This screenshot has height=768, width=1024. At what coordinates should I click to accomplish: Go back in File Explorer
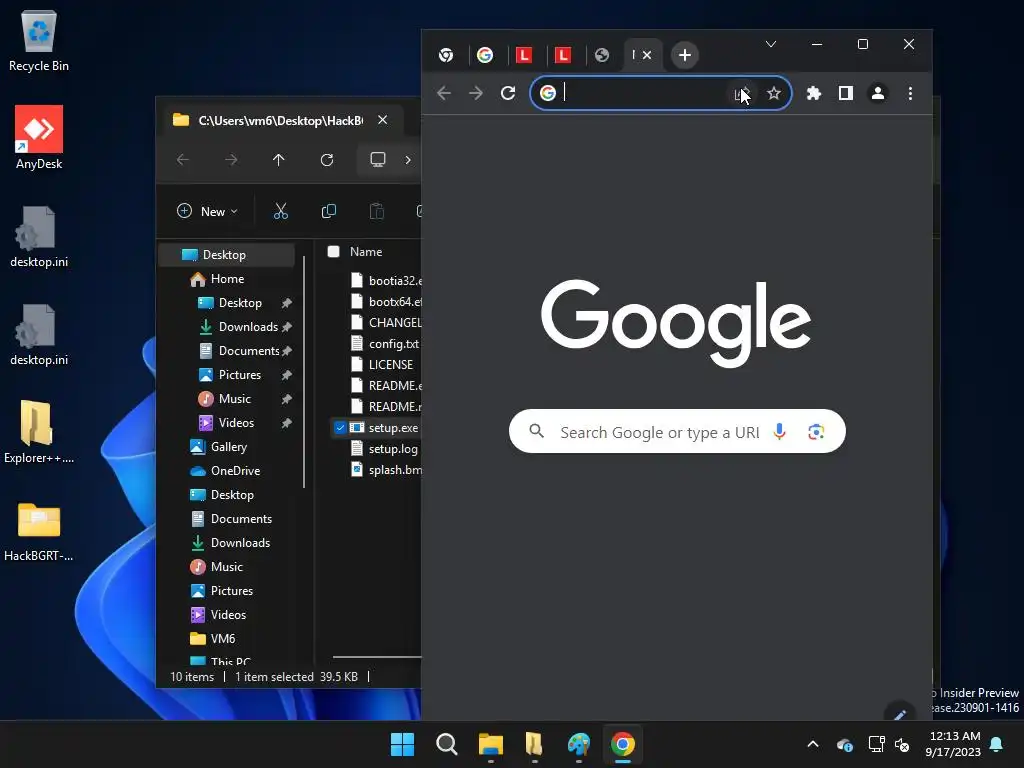183,160
